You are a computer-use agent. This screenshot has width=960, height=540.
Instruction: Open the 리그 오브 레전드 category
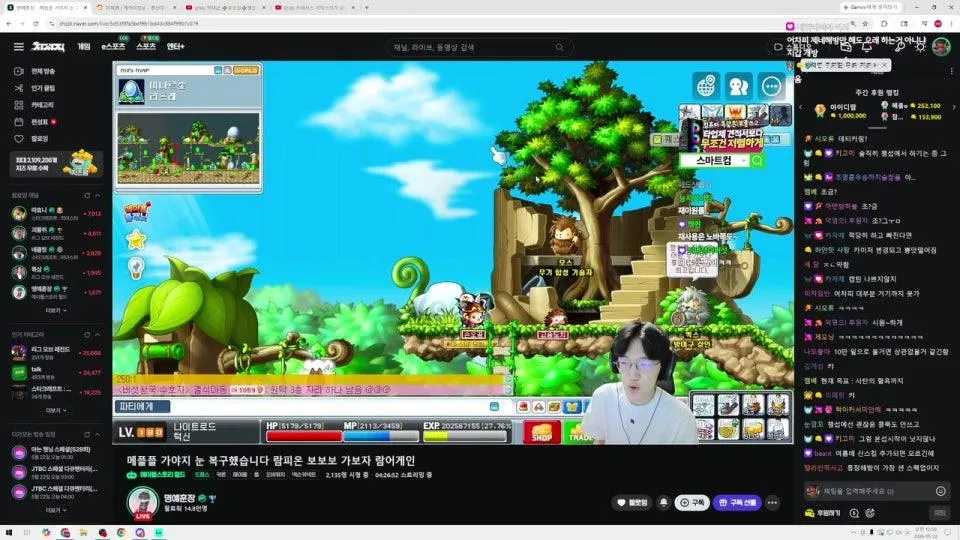56,353
